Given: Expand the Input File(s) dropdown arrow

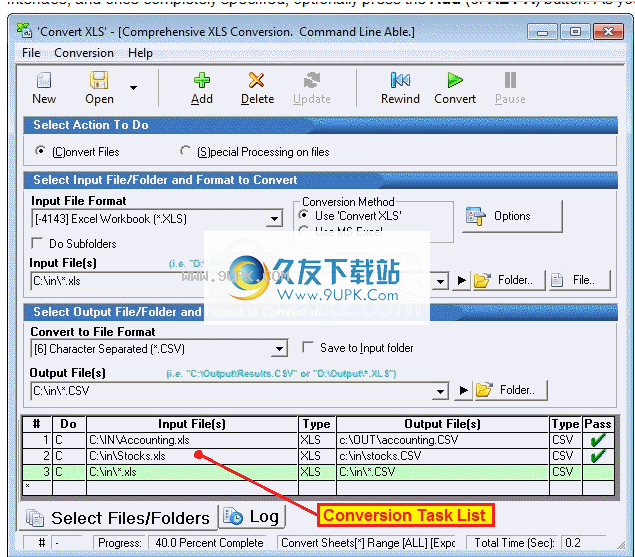Looking at the screenshot, I should click(440, 281).
